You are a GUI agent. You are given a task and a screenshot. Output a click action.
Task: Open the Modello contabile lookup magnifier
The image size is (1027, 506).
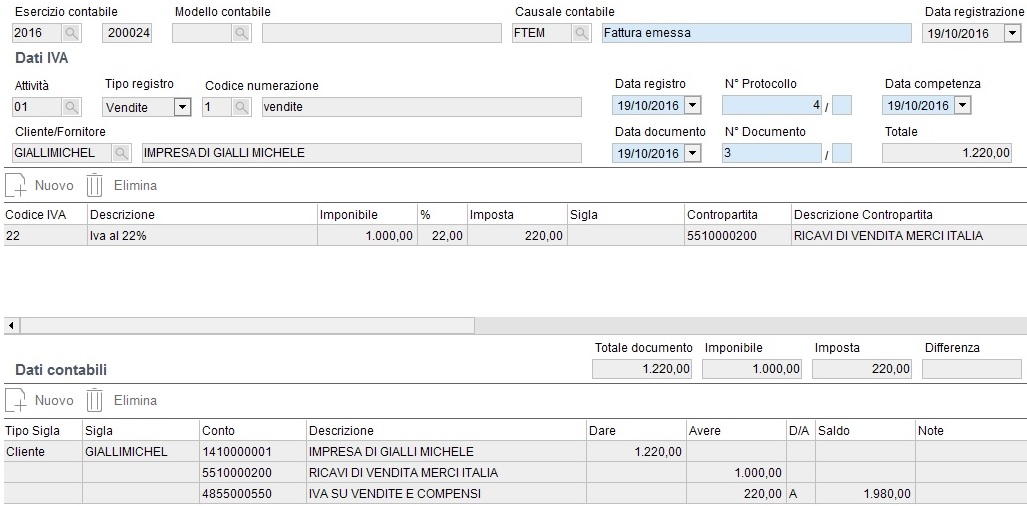(x=241, y=33)
